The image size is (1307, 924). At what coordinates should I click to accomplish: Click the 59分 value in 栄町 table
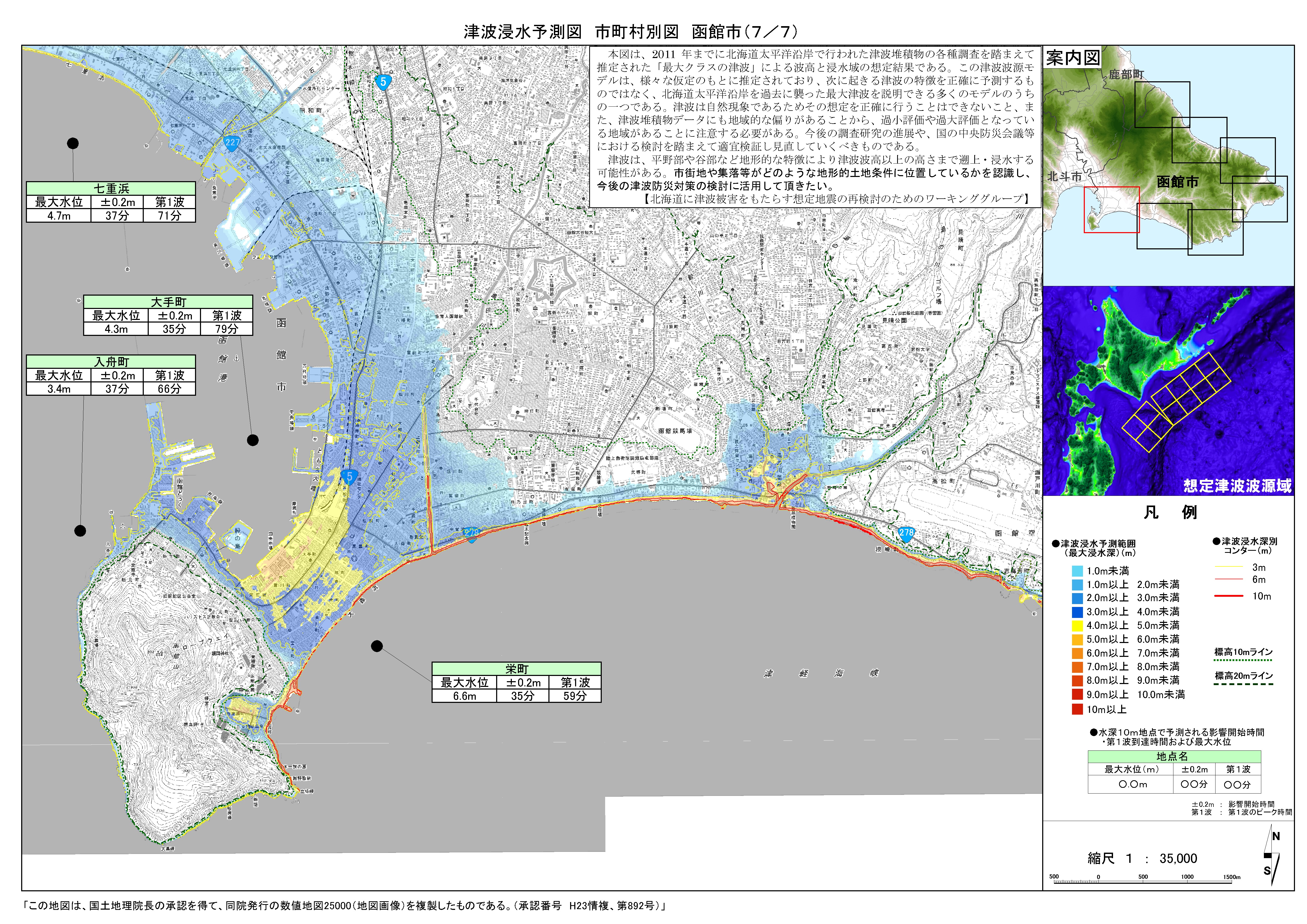[x=575, y=696]
